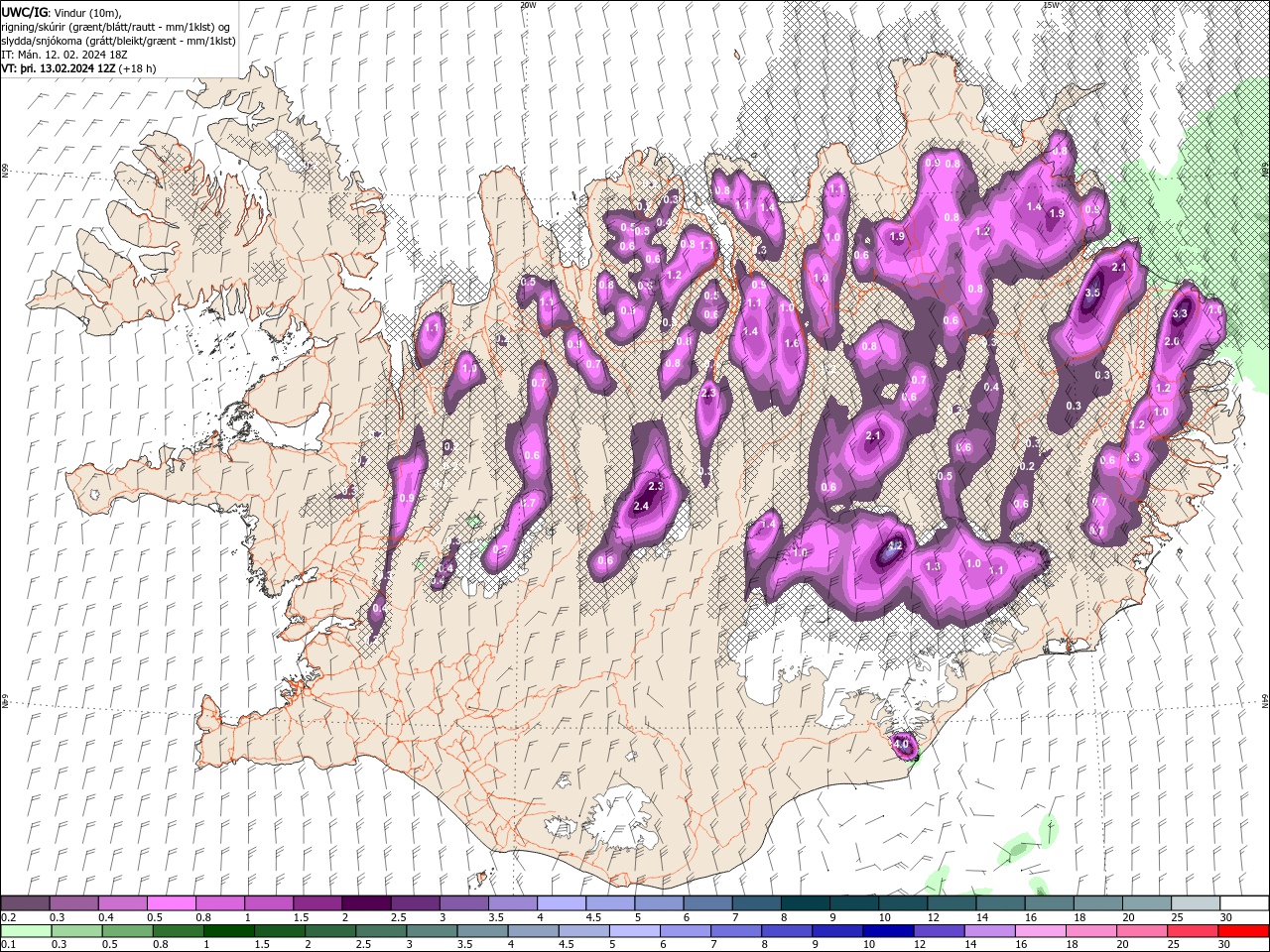This screenshot has width=1270, height=952.
Task: Click the dark mauve 0.2 swatch in the snow legend
Action: [25, 903]
